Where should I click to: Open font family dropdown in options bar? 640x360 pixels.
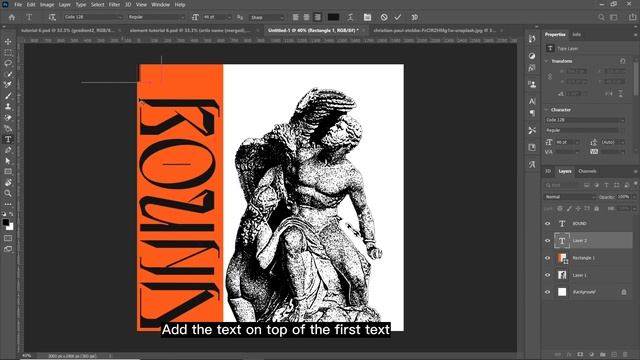click(x=93, y=17)
